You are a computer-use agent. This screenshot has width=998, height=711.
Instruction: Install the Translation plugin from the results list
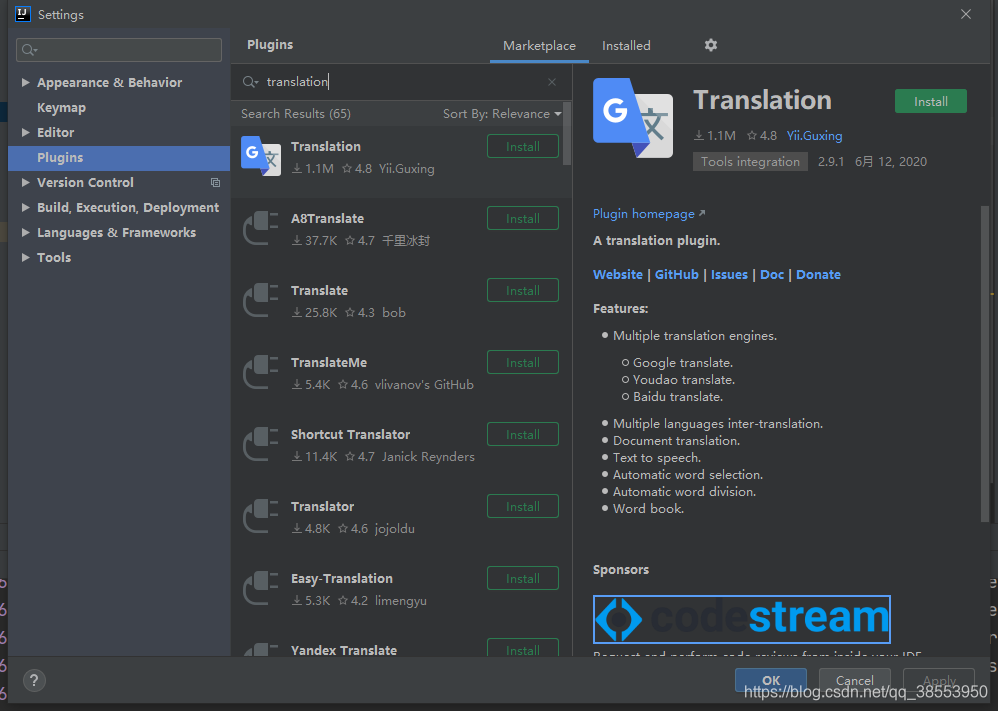tap(523, 146)
